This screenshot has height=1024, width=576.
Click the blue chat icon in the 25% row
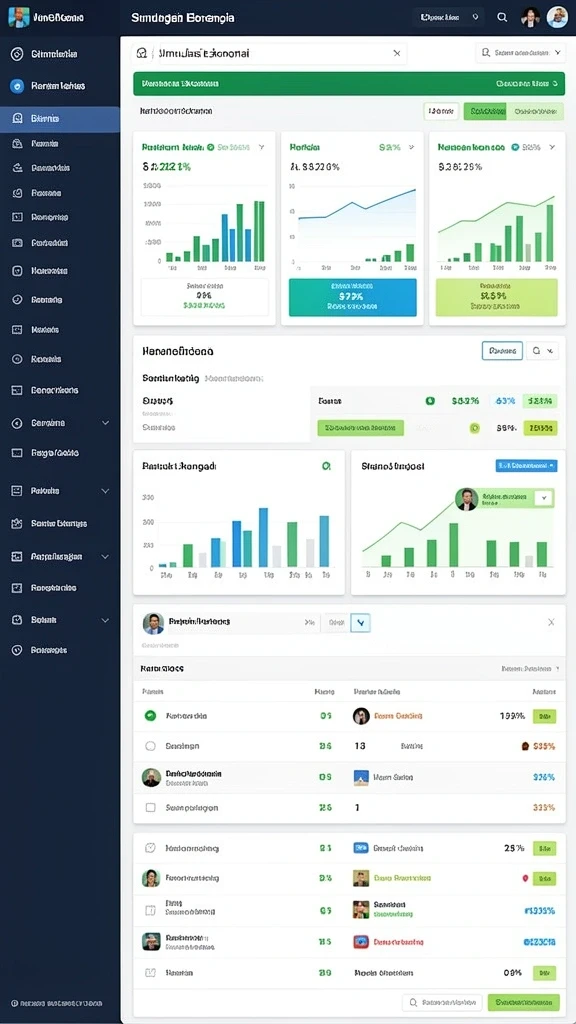(x=361, y=848)
